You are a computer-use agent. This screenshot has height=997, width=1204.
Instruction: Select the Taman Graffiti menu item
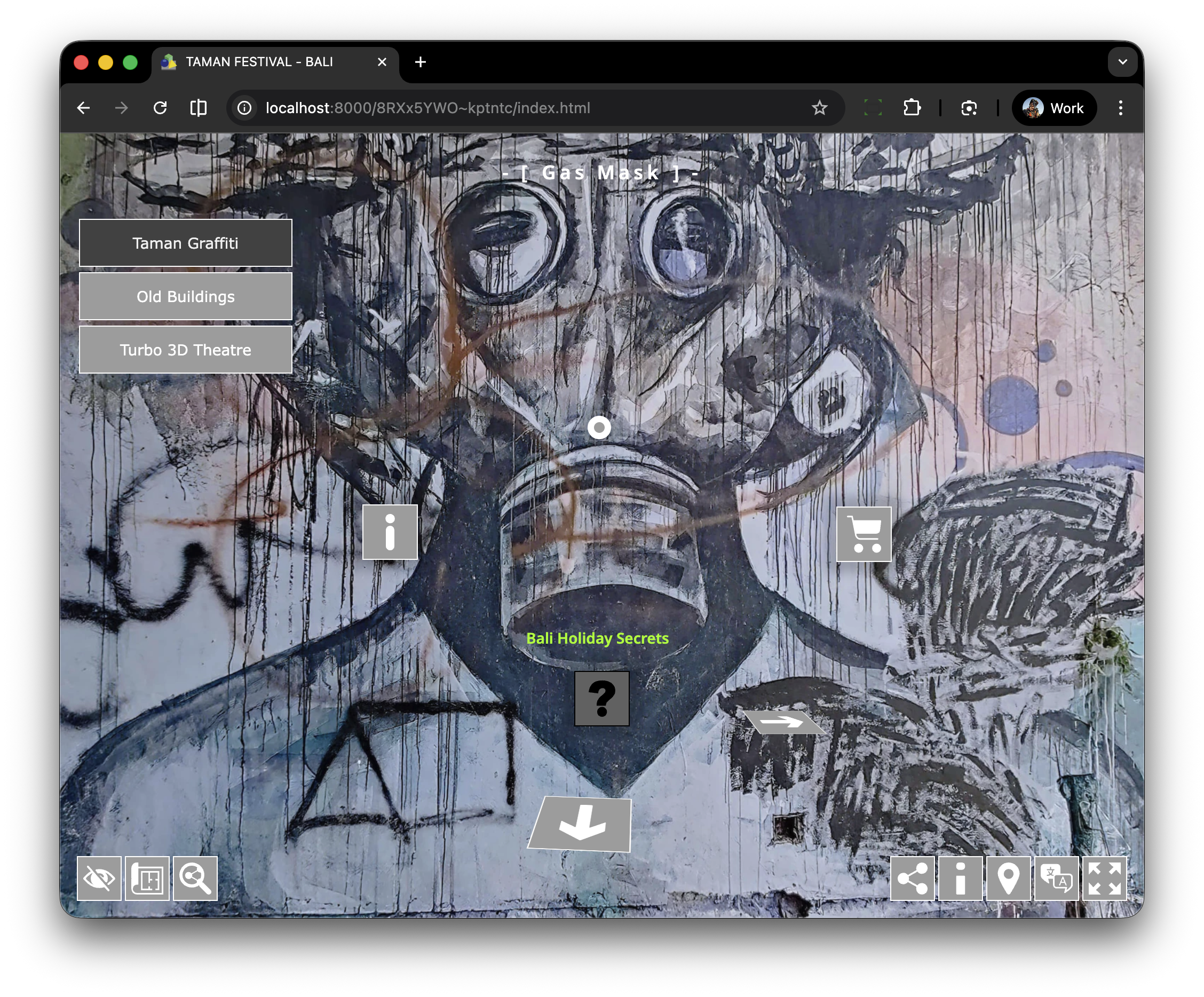(x=185, y=243)
